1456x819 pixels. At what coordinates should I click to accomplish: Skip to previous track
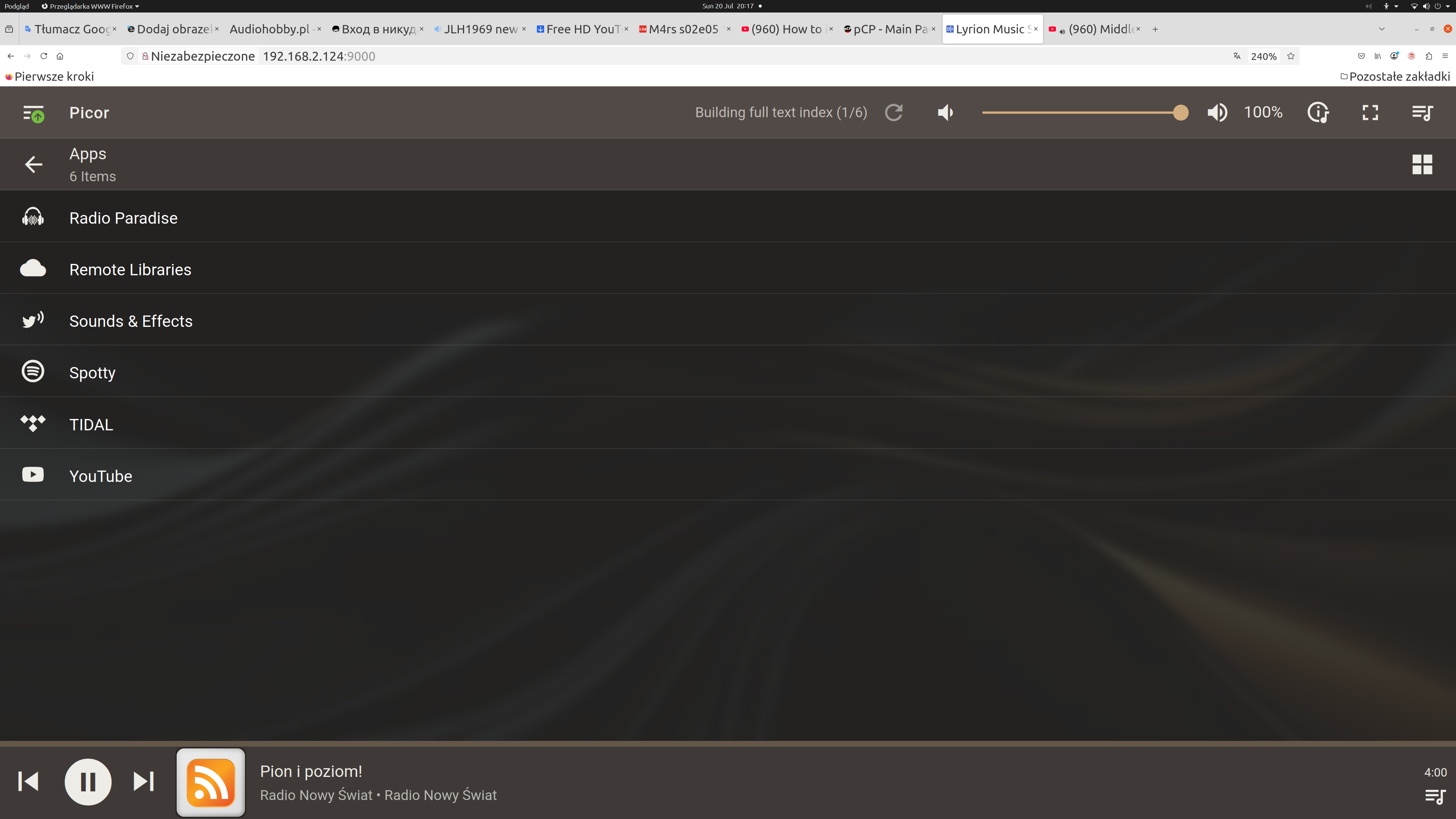coord(28,782)
